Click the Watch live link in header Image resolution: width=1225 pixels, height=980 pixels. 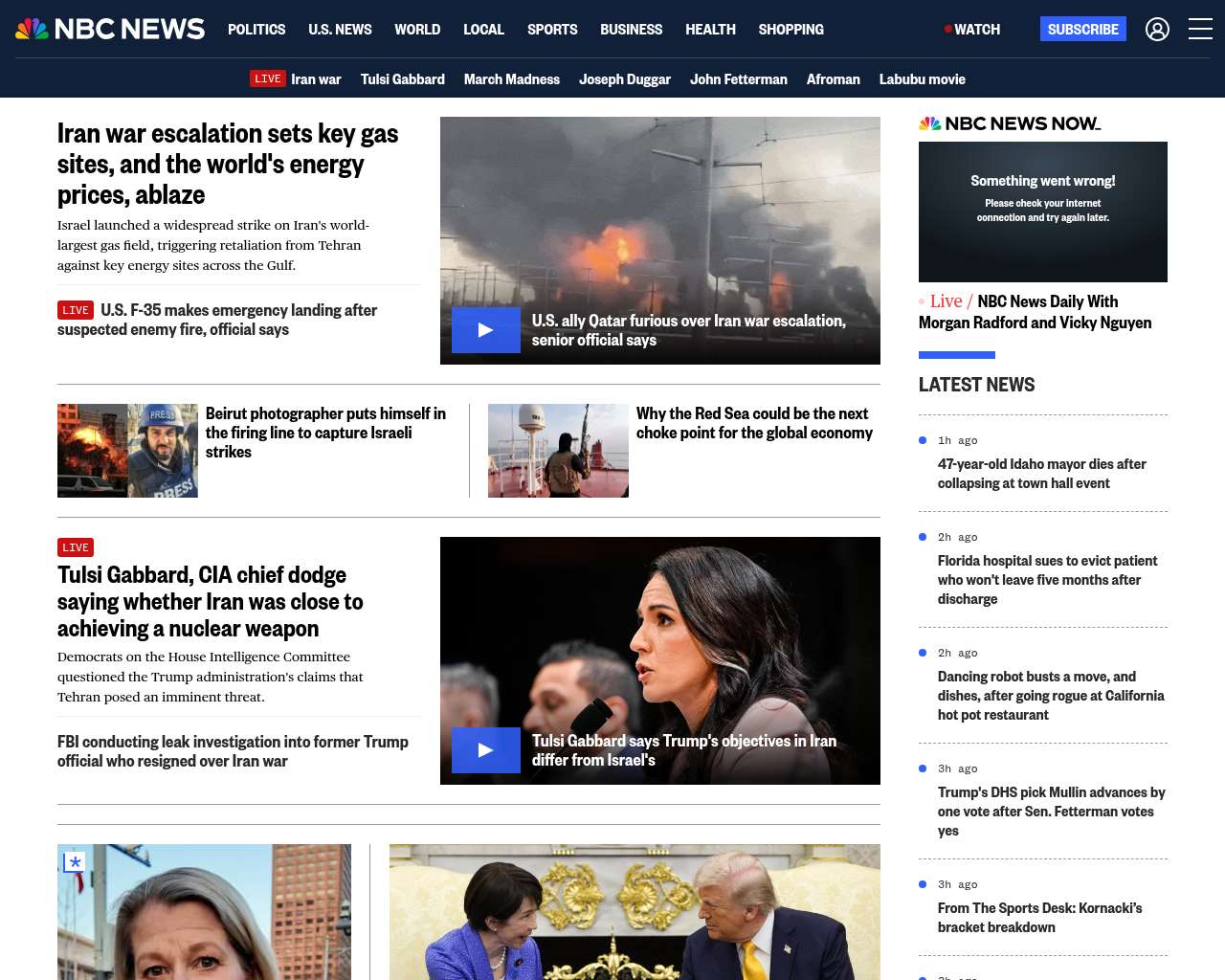[972, 30]
